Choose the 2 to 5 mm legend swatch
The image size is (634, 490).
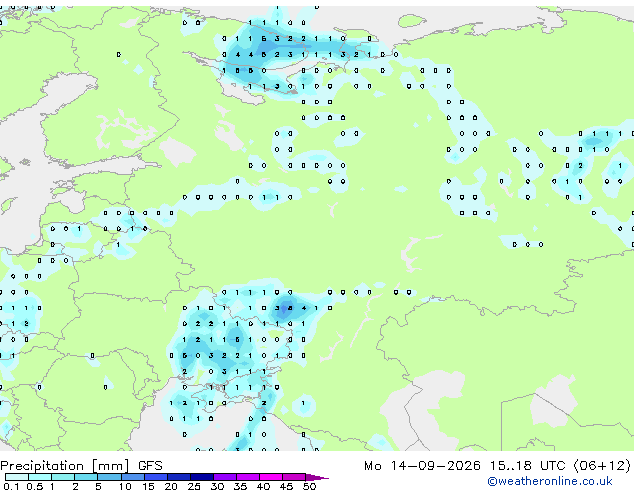(86, 477)
